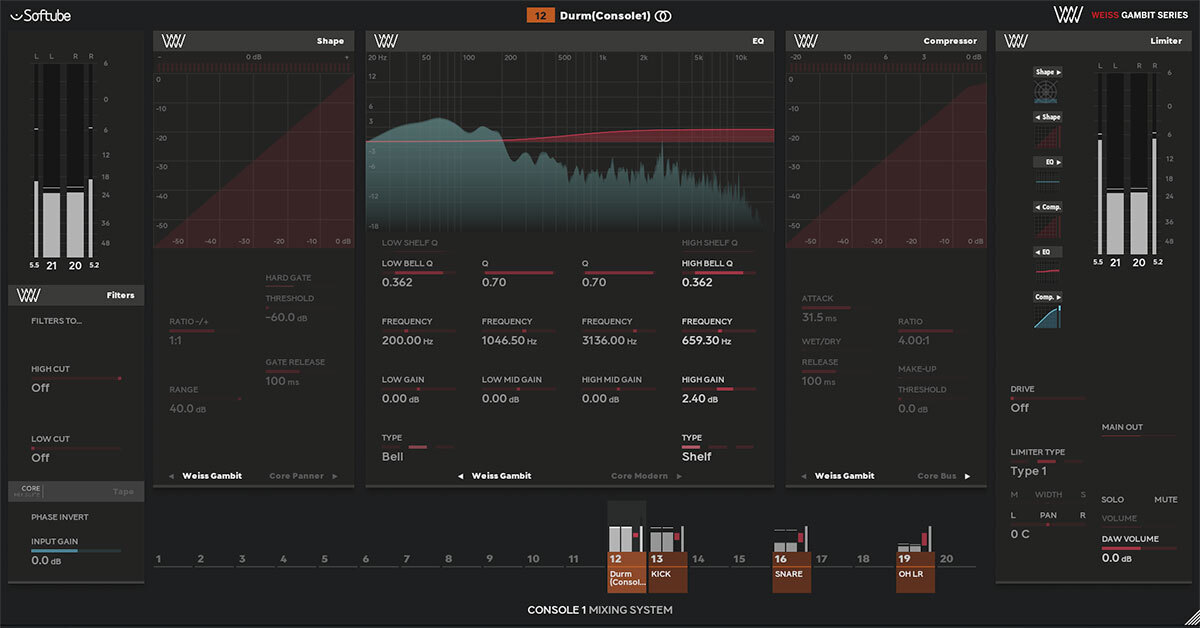Open the red EQ curve routing thumbnail
1200x628 pixels.
click(x=1047, y=270)
